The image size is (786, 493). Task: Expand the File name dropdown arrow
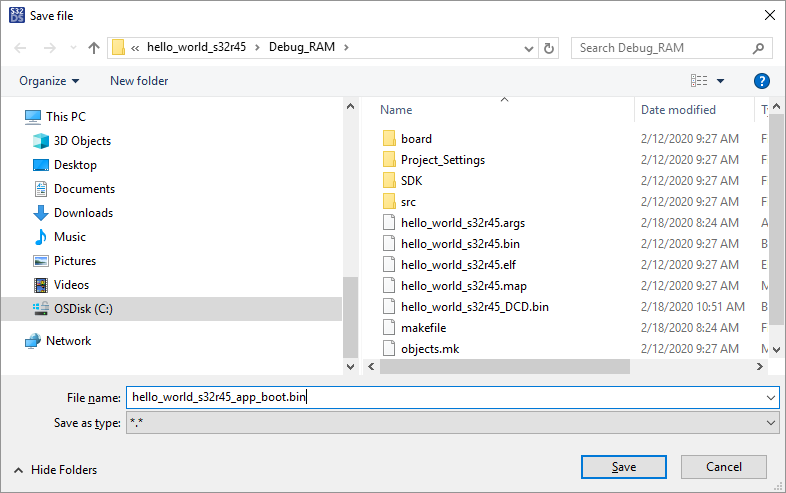click(768, 397)
